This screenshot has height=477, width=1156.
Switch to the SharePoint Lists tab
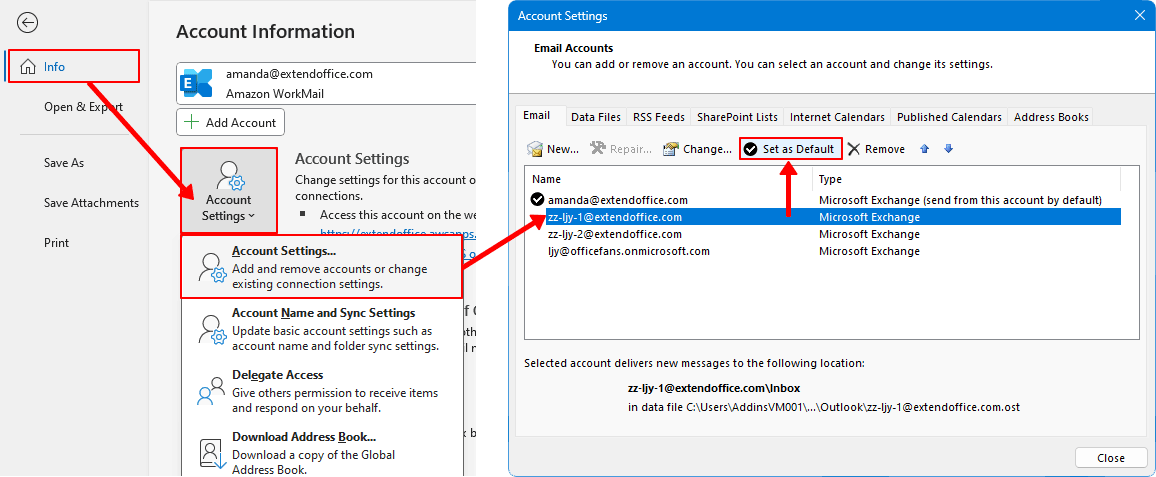pos(737,117)
